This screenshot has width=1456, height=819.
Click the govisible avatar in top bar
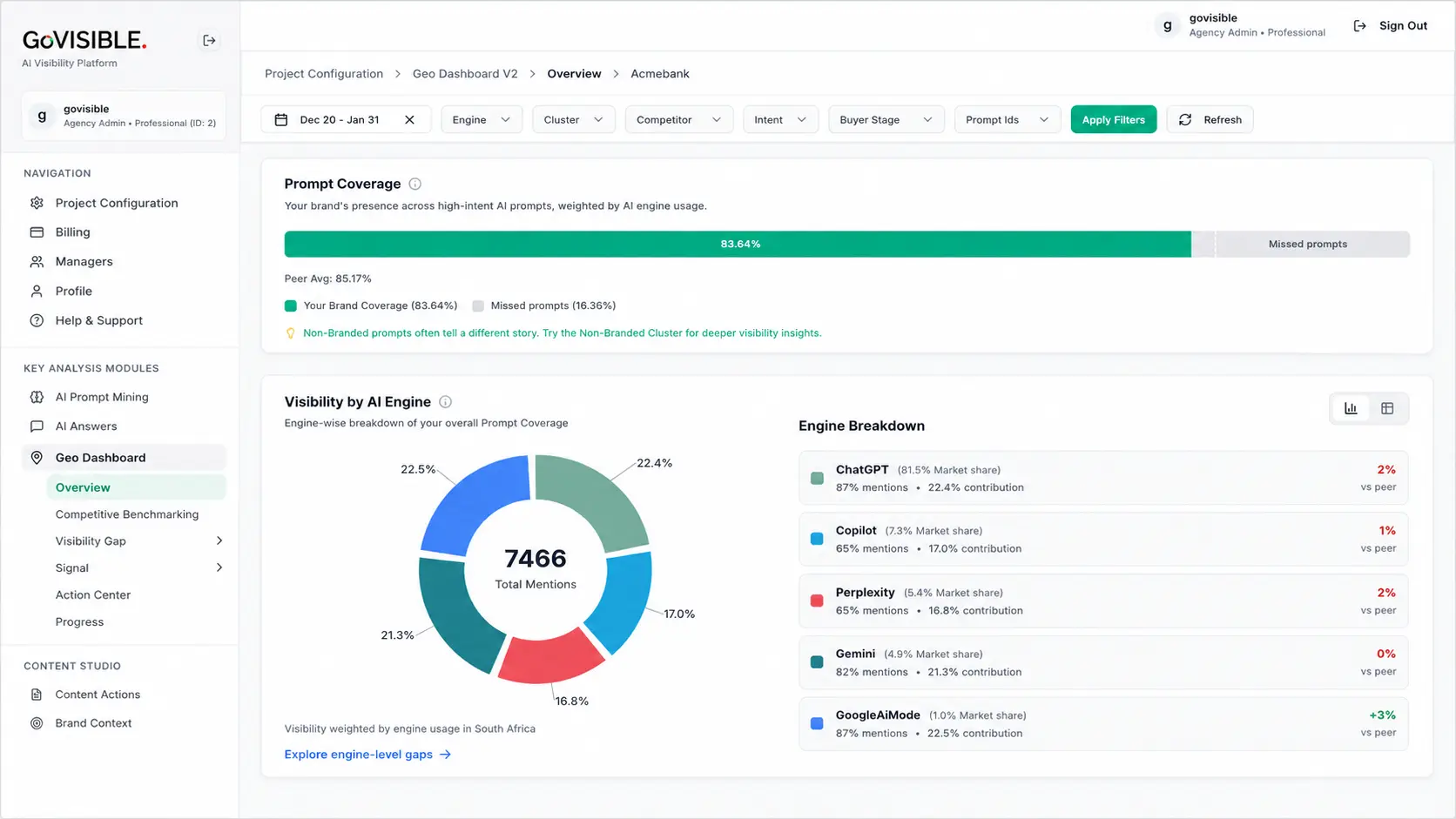[1168, 25]
